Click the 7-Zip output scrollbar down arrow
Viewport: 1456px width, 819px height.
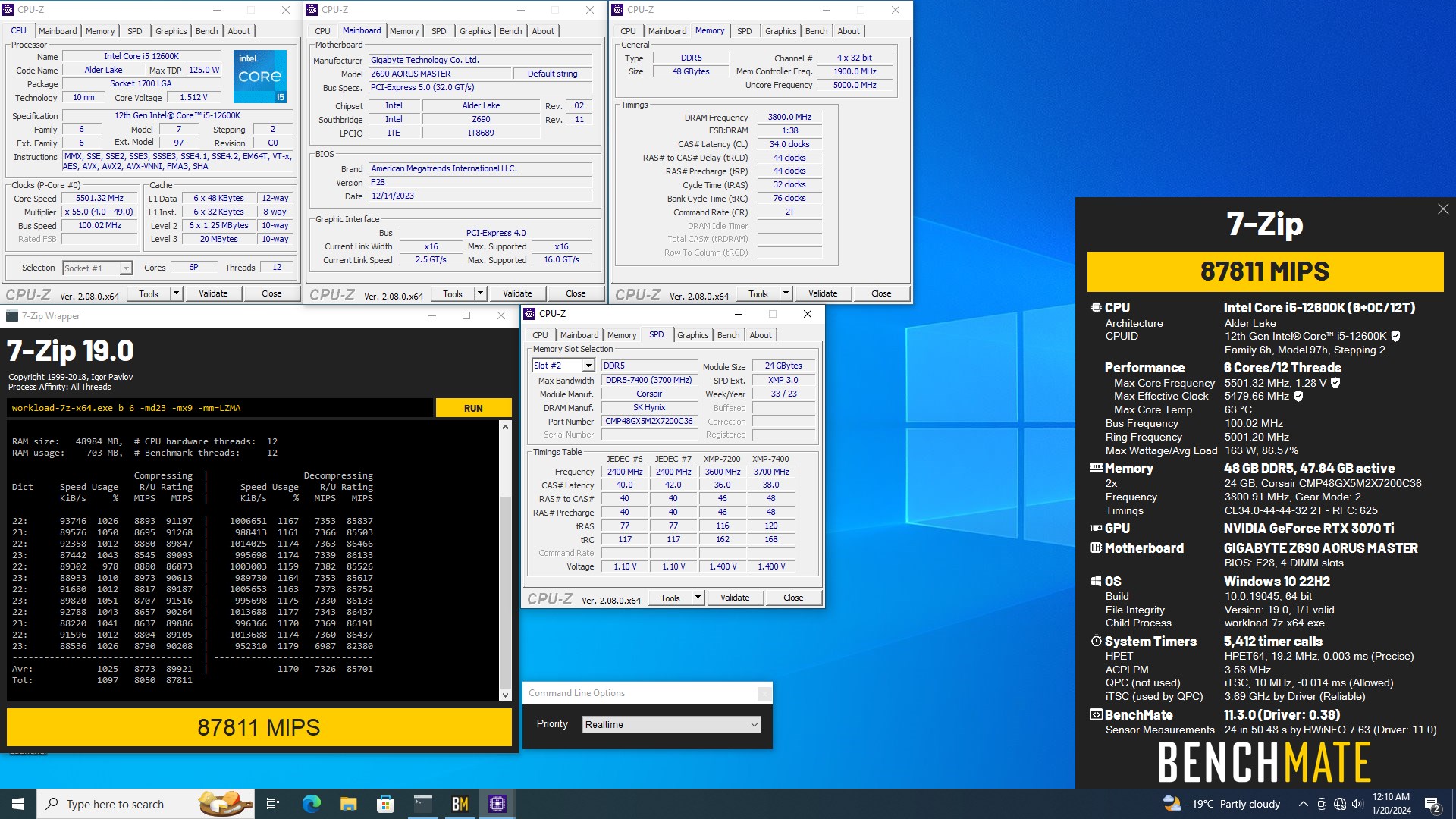click(x=505, y=695)
